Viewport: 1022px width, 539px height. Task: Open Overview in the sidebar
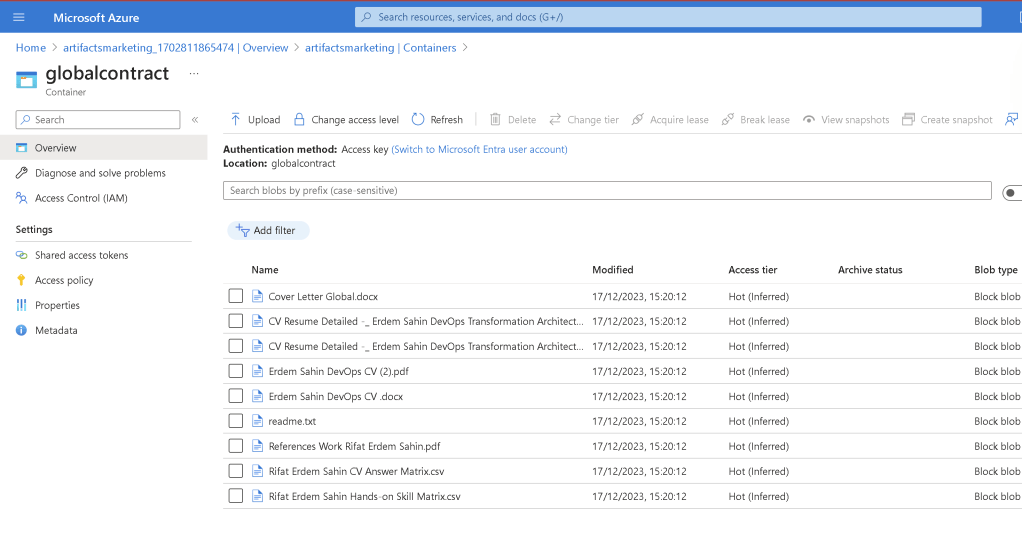click(104, 148)
